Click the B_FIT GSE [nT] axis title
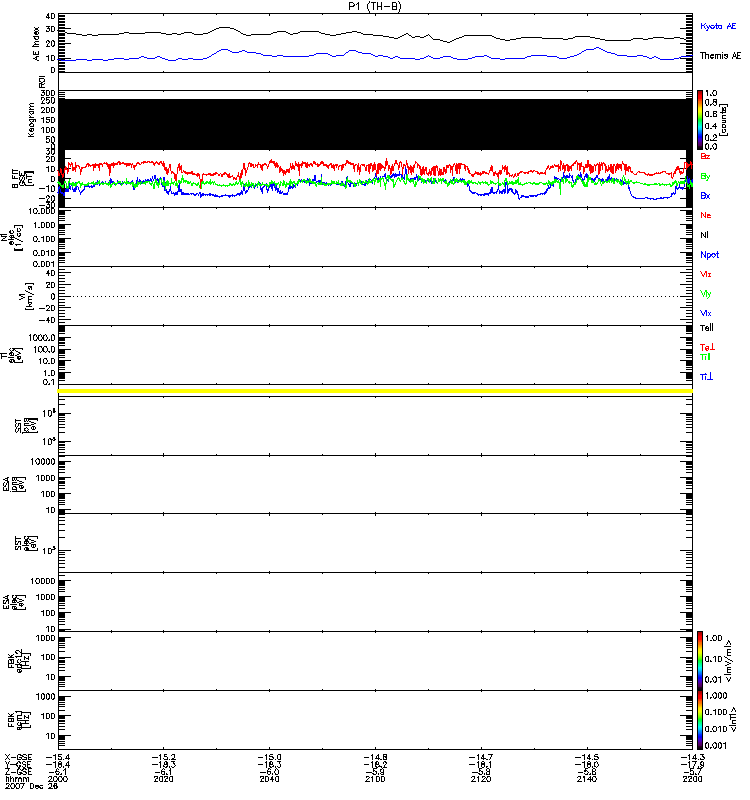Image resolution: width=750 pixels, height=800 pixels. (23, 179)
